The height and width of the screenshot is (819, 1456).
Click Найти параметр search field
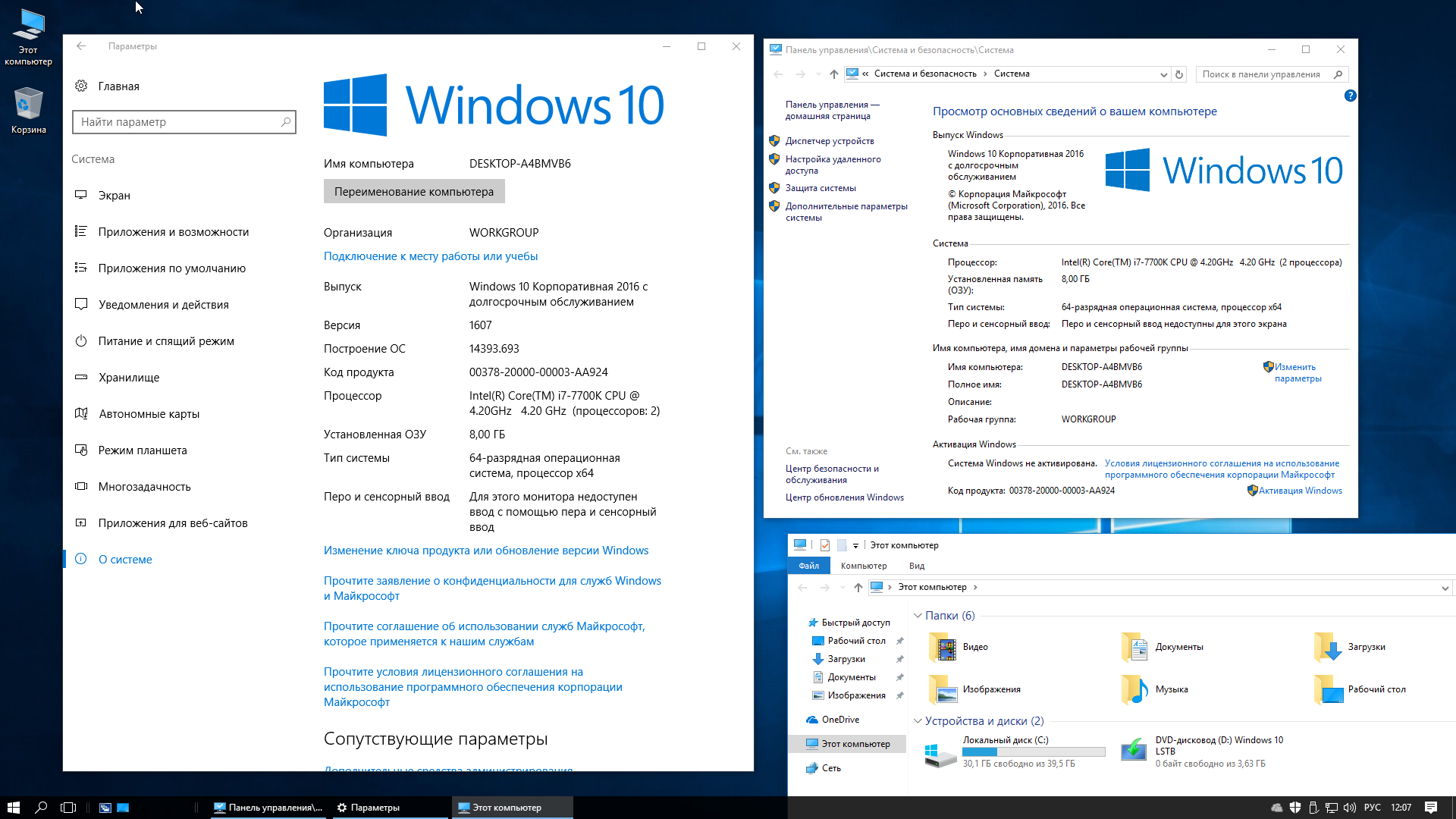coord(184,122)
